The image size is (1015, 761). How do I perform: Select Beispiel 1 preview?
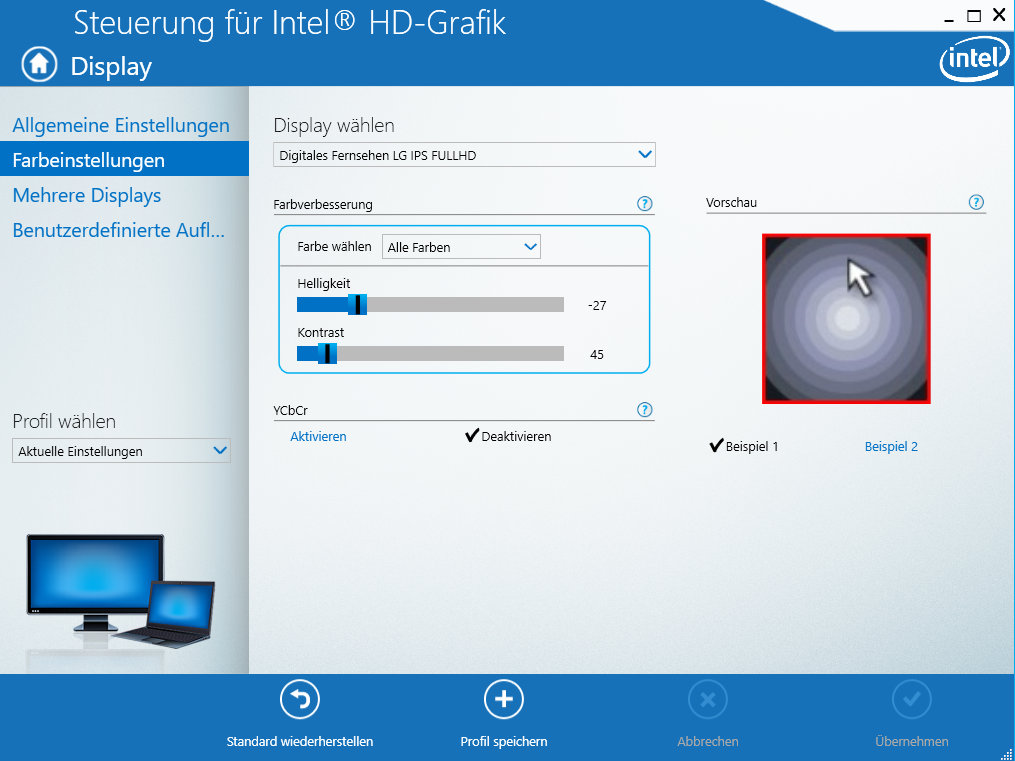pyautogui.click(x=744, y=447)
